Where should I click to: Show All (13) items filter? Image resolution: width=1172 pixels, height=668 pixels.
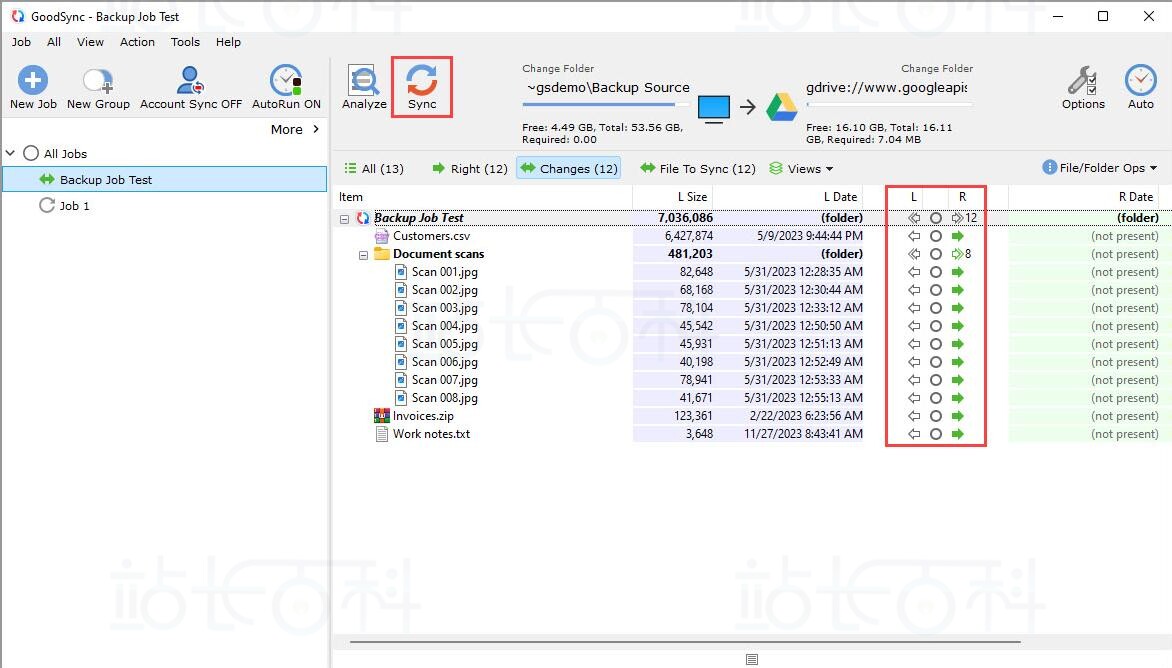click(x=374, y=169)
